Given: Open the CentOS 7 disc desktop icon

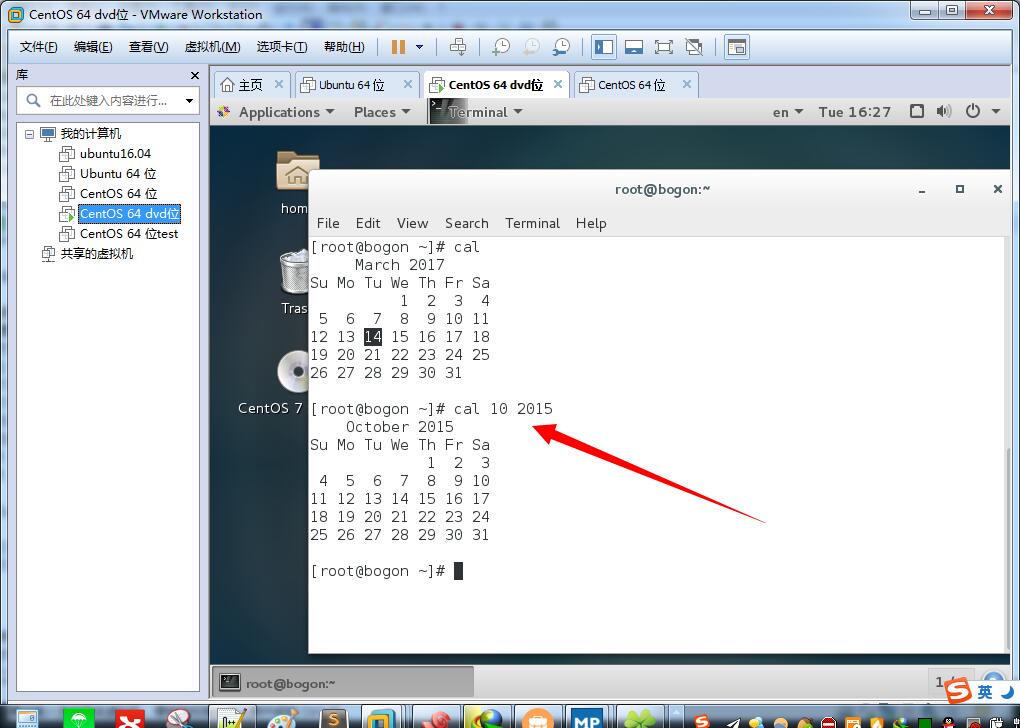Looking at the screenshot, I should [x=273, y=384].
